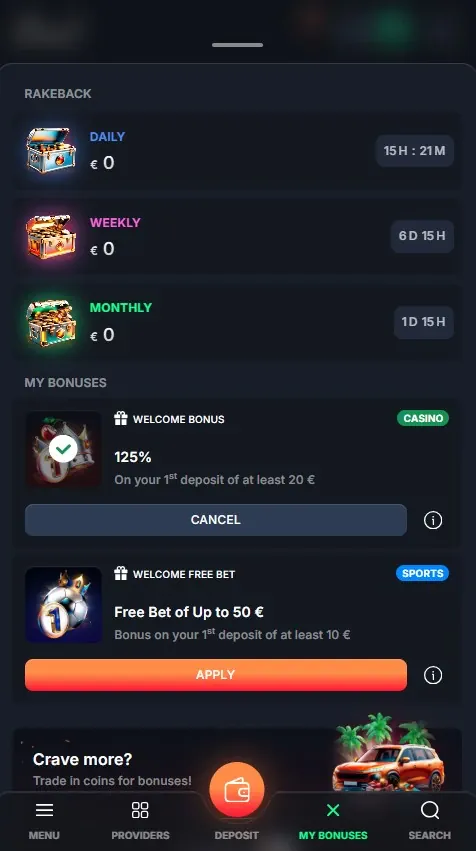This screenshot has height=851, width=476.
Task: Click the Monthly timer showing 1D 15H
Action: [423, 322]
